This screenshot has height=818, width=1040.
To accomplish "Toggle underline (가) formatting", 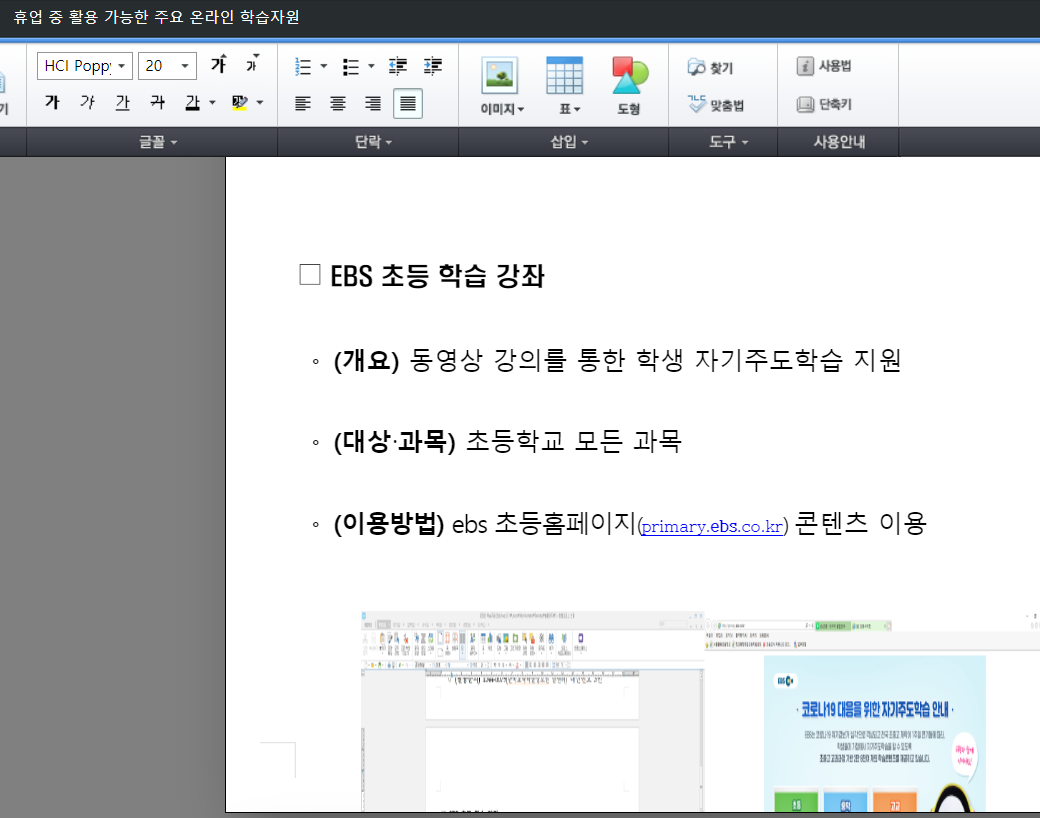I will 123,102.
